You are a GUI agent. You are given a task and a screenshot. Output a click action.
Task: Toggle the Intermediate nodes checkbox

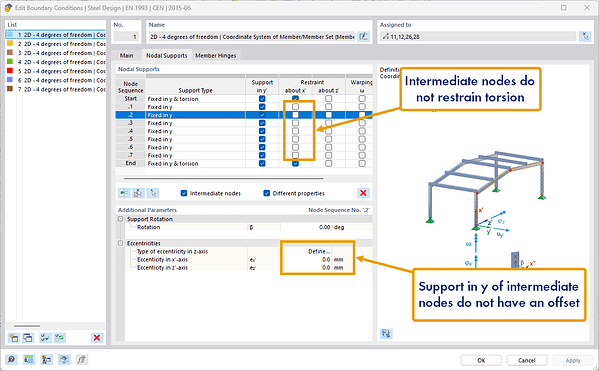(x=184, y=193)
